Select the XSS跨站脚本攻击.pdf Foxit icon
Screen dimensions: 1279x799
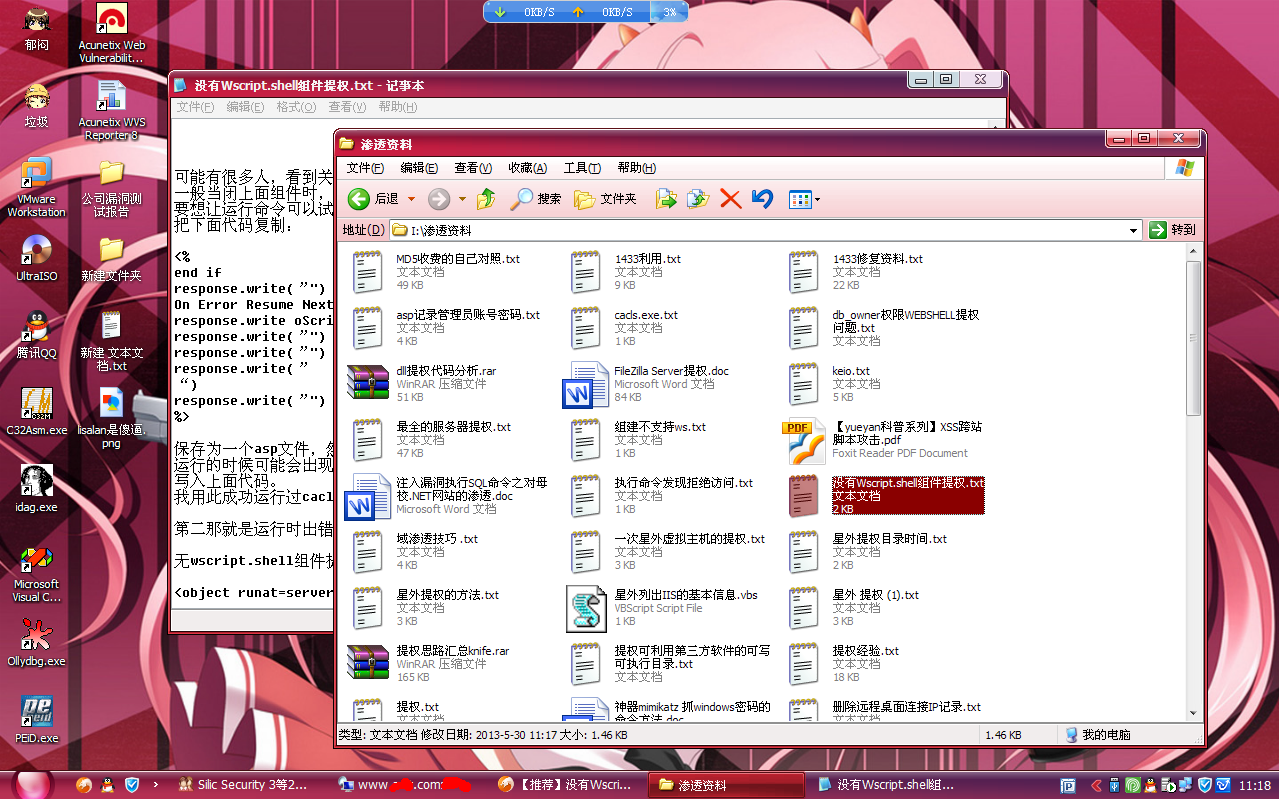click(x=803, y=441)
